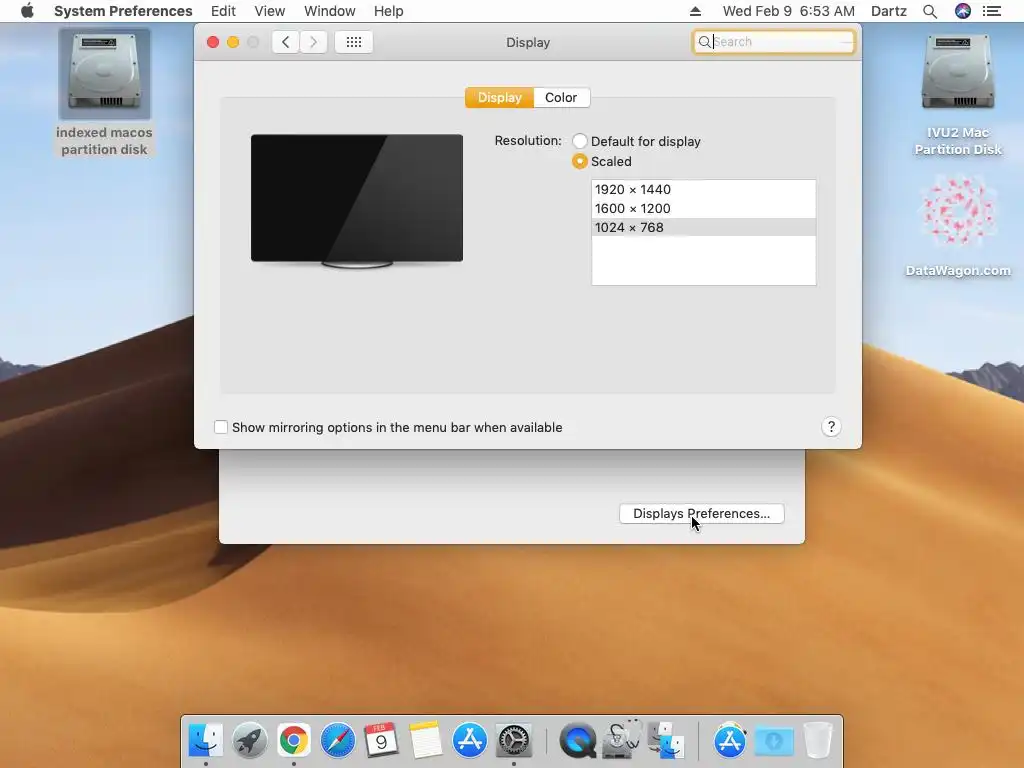The width and height of the screenshot is (1024, 768).
Task: Click the Show All grid icon
Action: (353, 42)
